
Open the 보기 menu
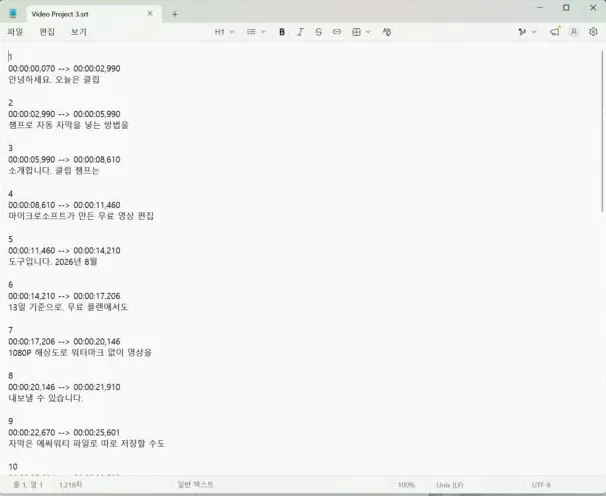pyautogui.click(x=78, y=32)
